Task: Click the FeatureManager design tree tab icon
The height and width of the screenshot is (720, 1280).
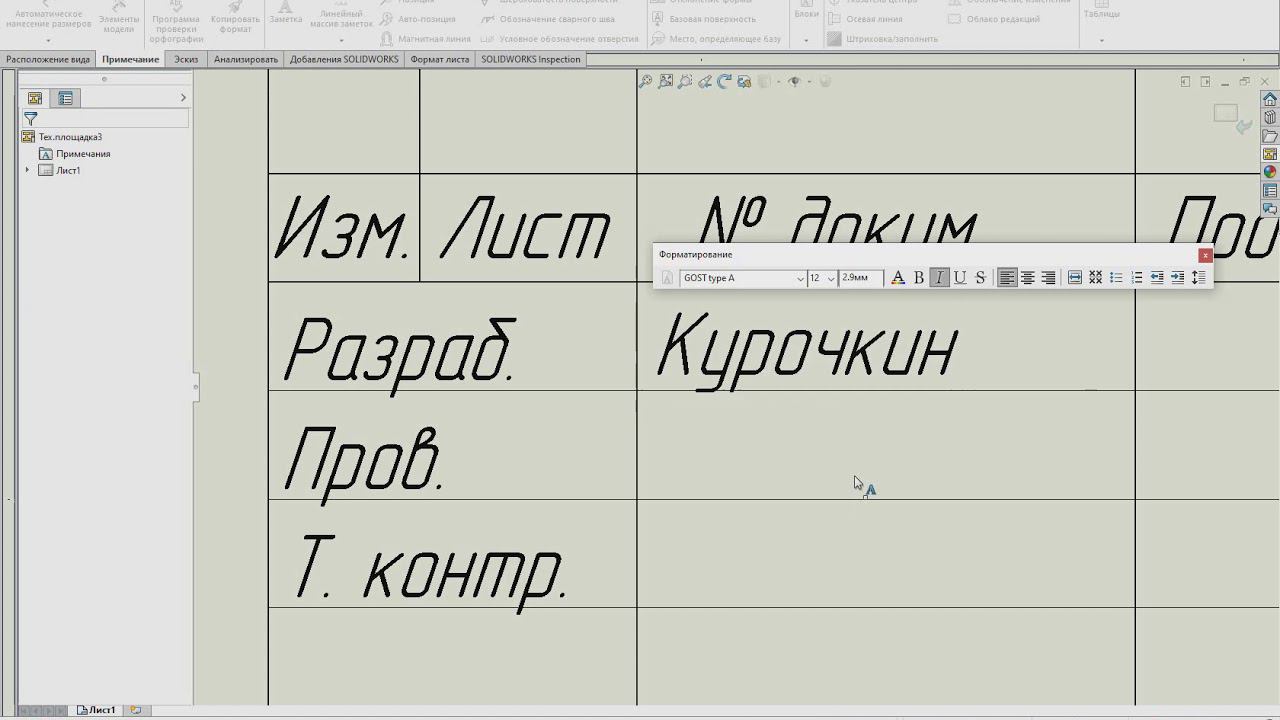Action: [35, 98]
